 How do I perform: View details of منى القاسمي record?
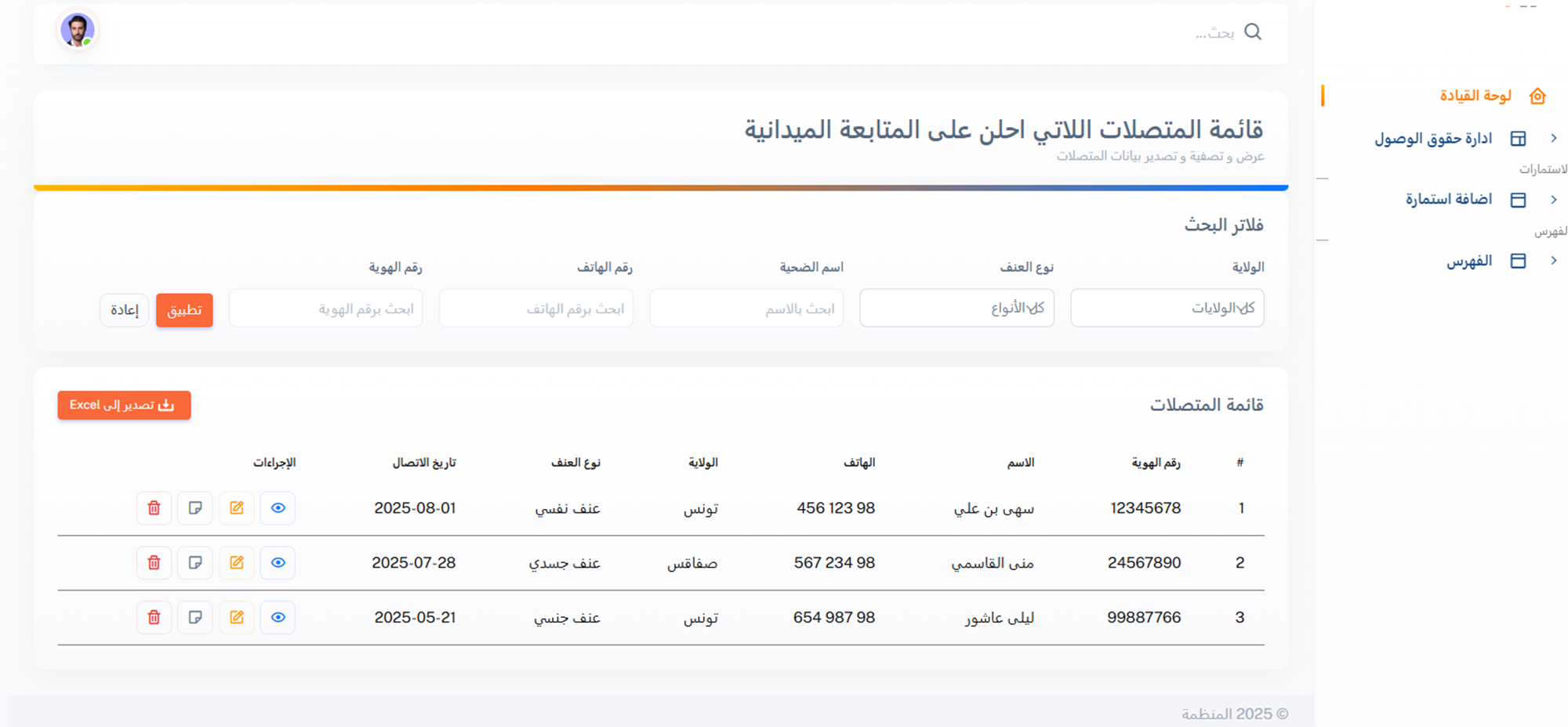tap(278, 563)
